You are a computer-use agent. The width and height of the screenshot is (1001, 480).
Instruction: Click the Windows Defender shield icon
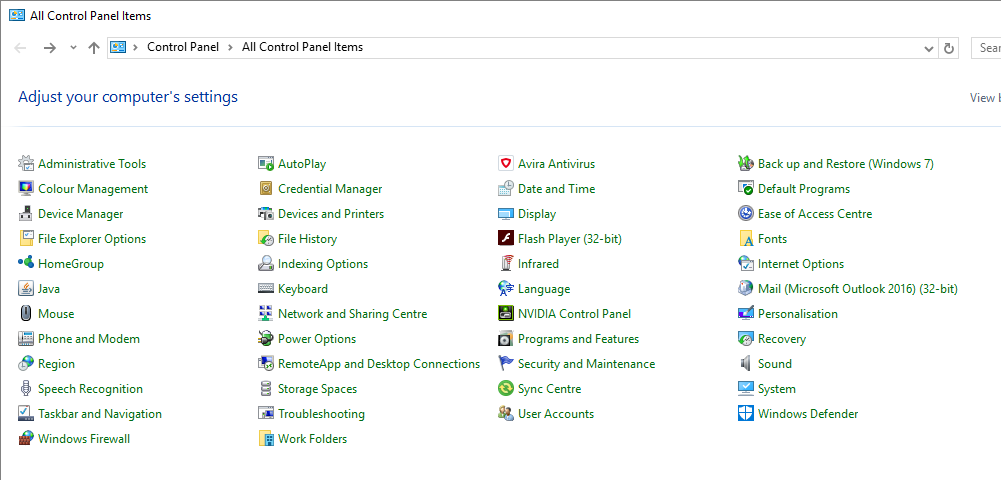pos(746,414)
